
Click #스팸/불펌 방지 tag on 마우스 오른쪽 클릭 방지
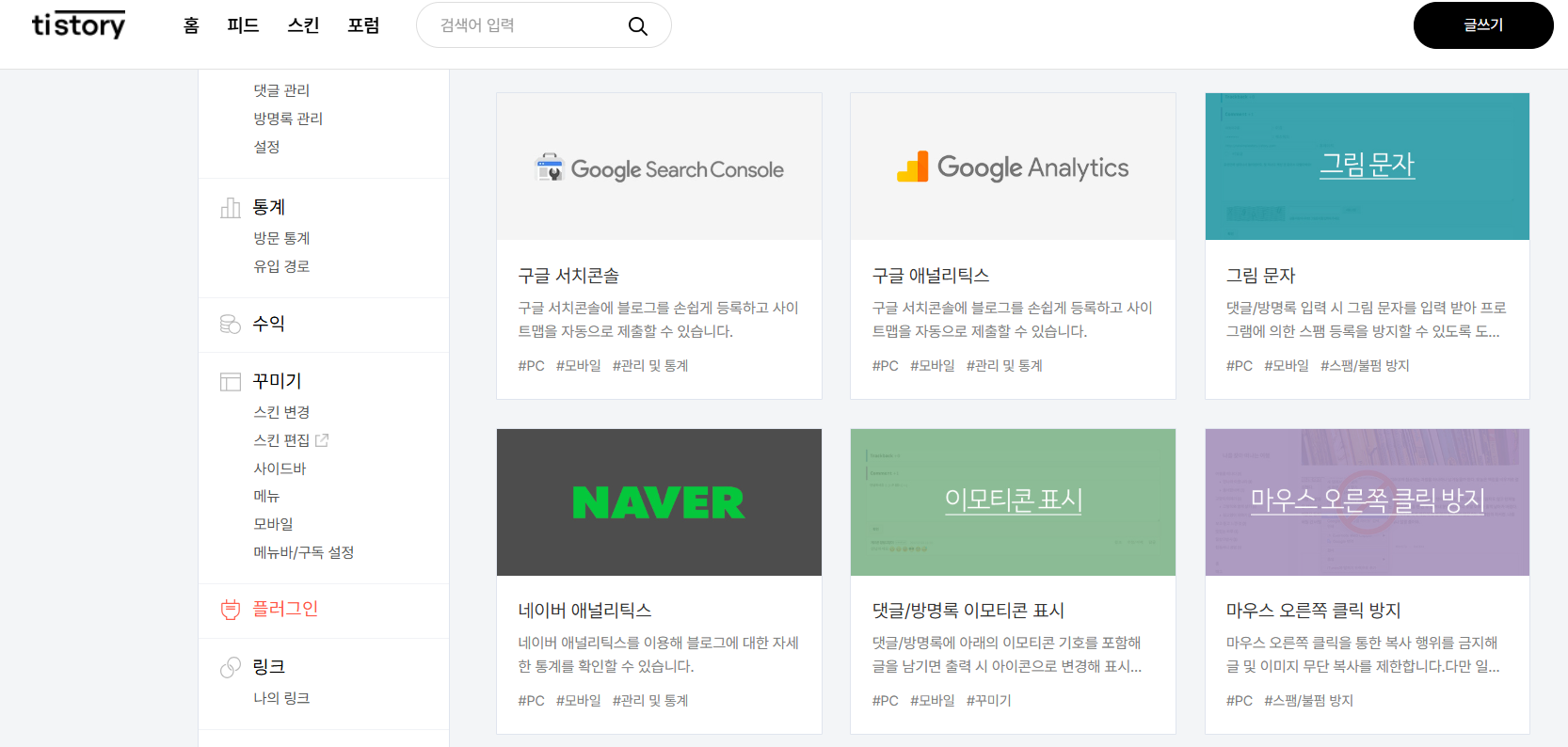pos(1308,701)
